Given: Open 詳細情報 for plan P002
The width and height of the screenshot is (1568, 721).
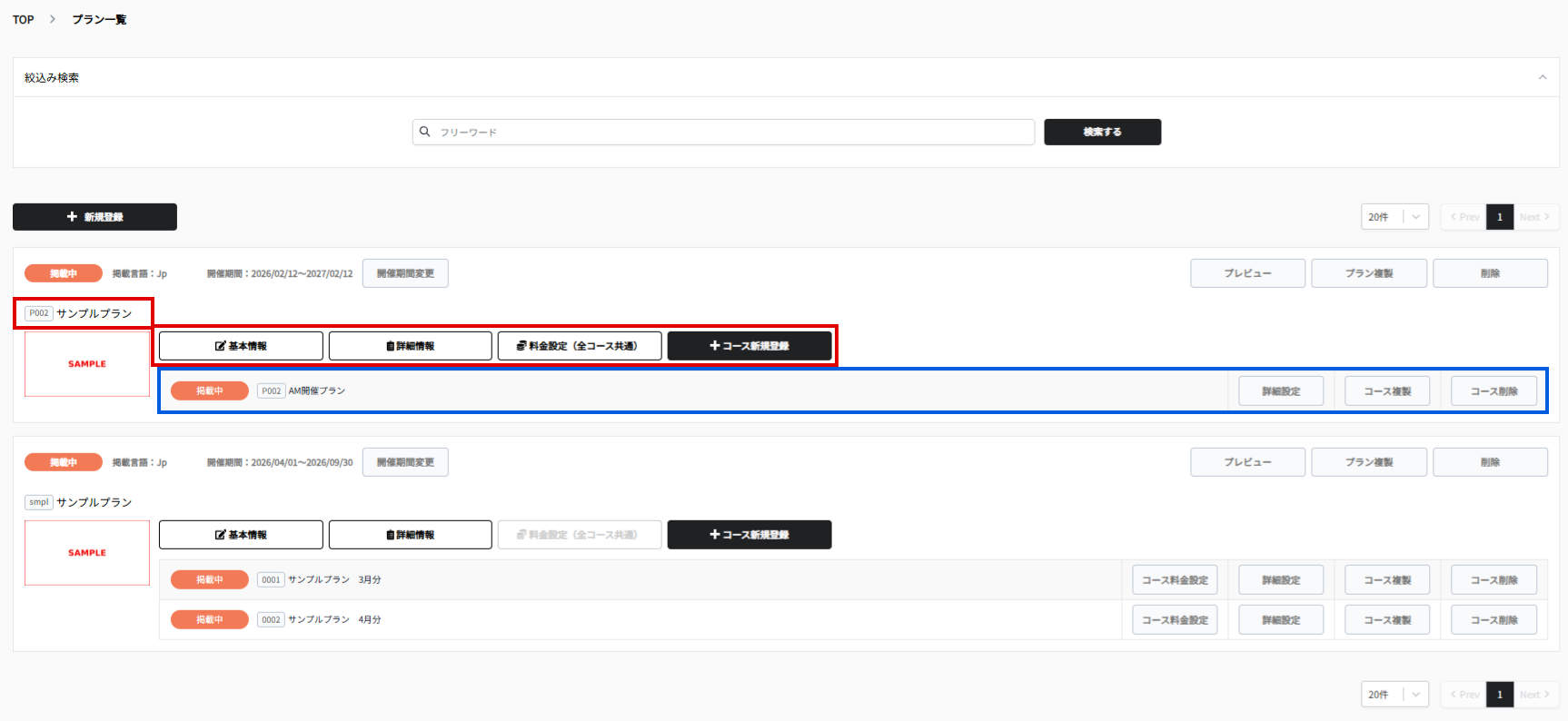Looking at the screenshot, I should point(410,346).
